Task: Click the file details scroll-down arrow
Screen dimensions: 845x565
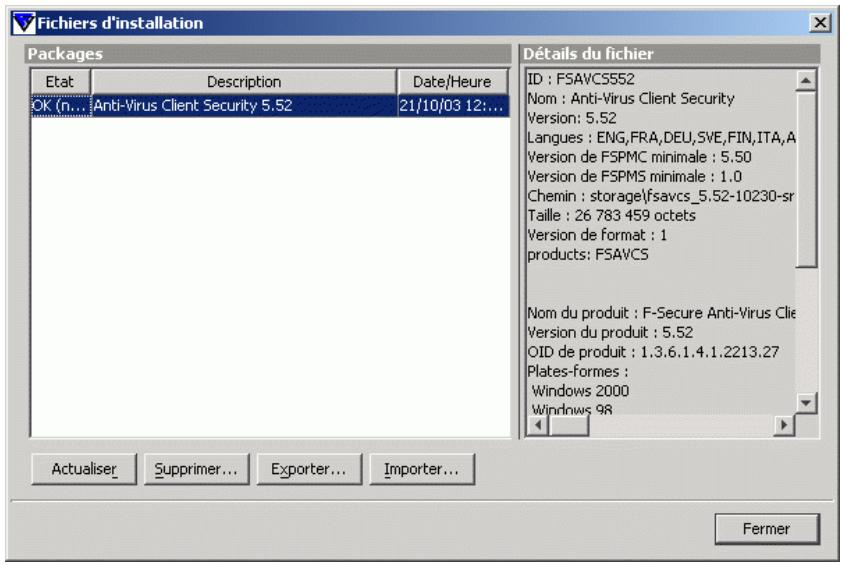Action: pyautogui.click(x=806, y=403)
